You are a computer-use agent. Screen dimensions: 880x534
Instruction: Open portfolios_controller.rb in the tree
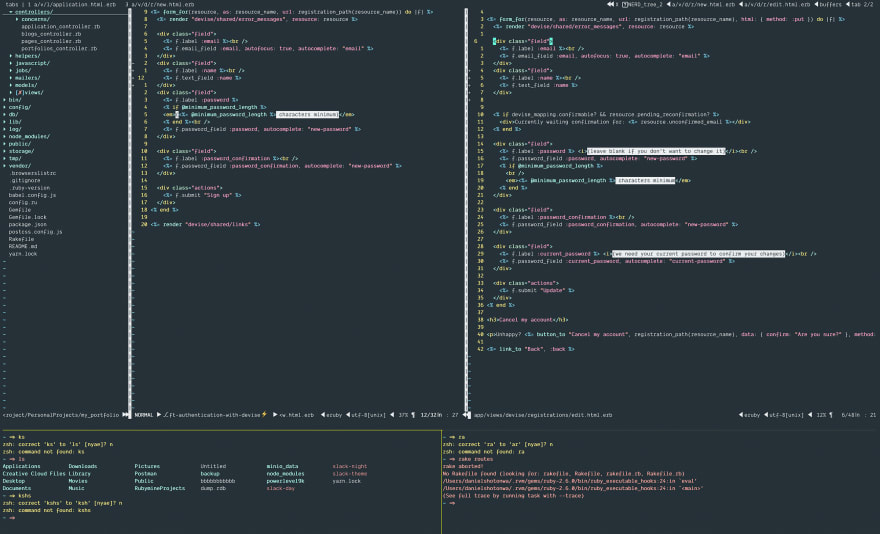click(x=59, y=48)
